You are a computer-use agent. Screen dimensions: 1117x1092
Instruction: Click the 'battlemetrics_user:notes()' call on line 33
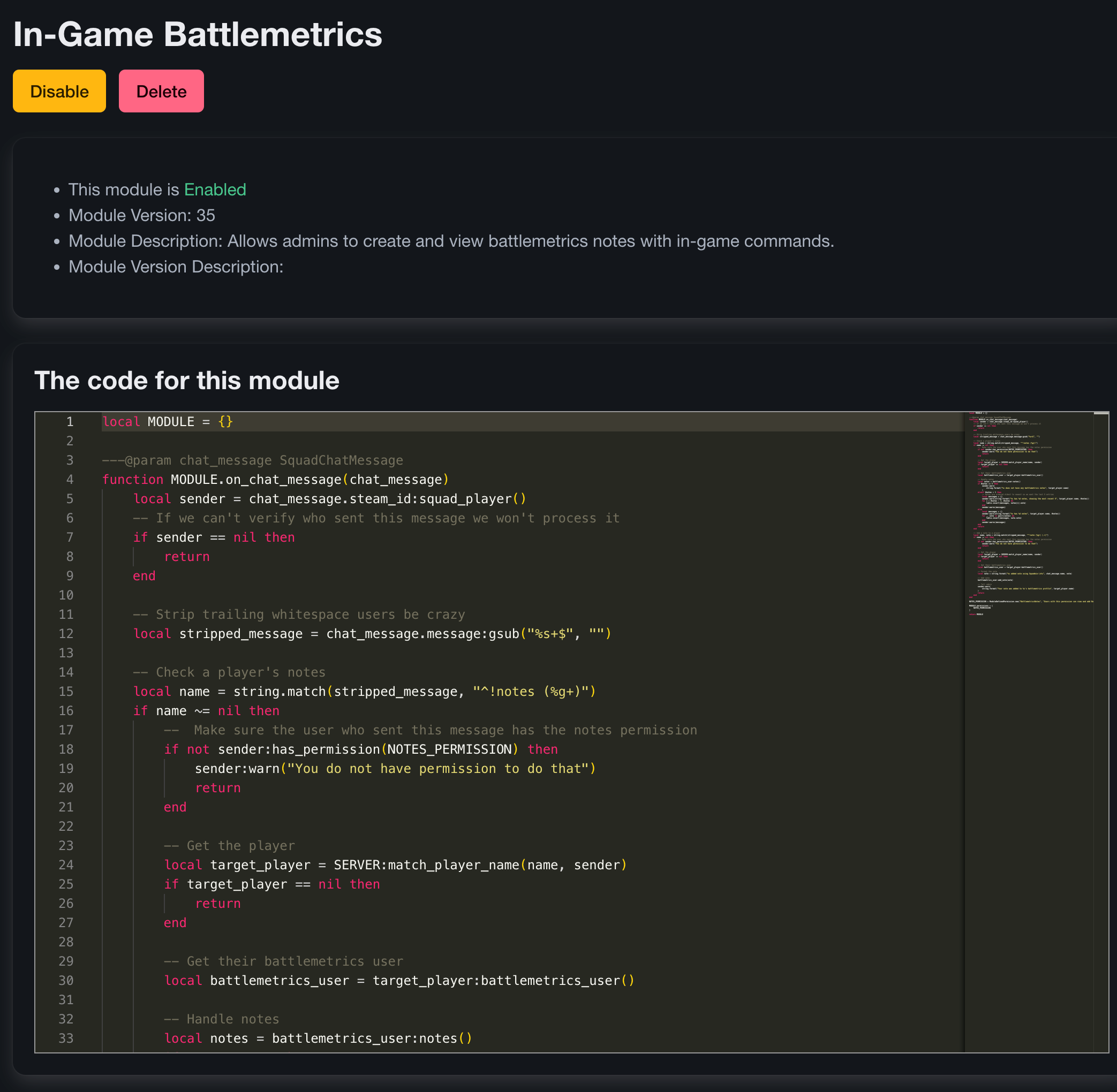[x=372, y=1038]
